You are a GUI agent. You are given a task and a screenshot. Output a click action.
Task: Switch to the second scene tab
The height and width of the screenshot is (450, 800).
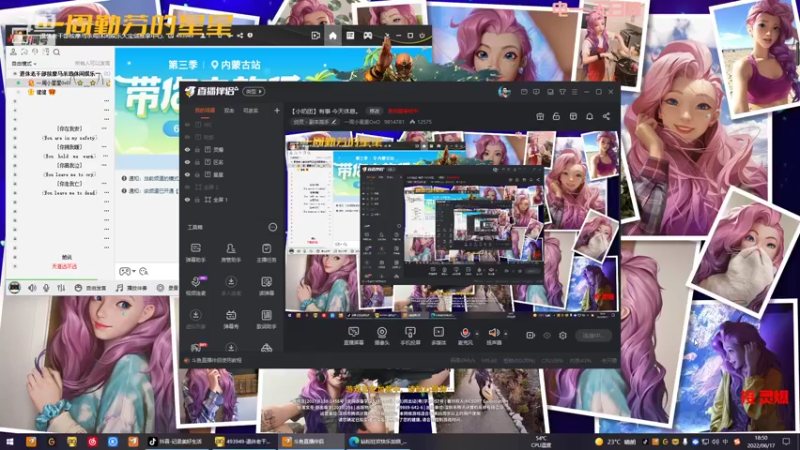[x=229, y=110]
